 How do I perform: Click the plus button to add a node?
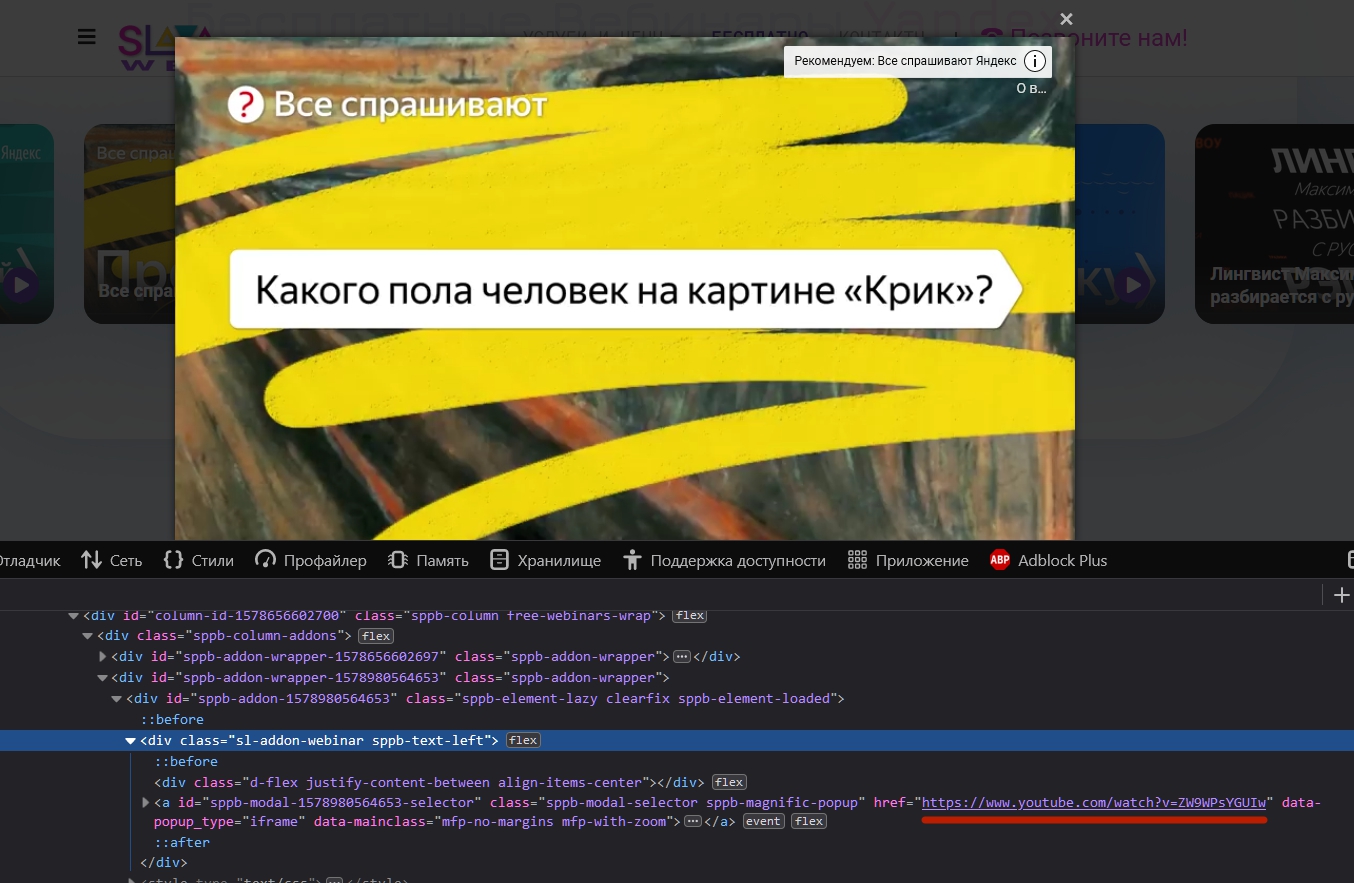1341,595
